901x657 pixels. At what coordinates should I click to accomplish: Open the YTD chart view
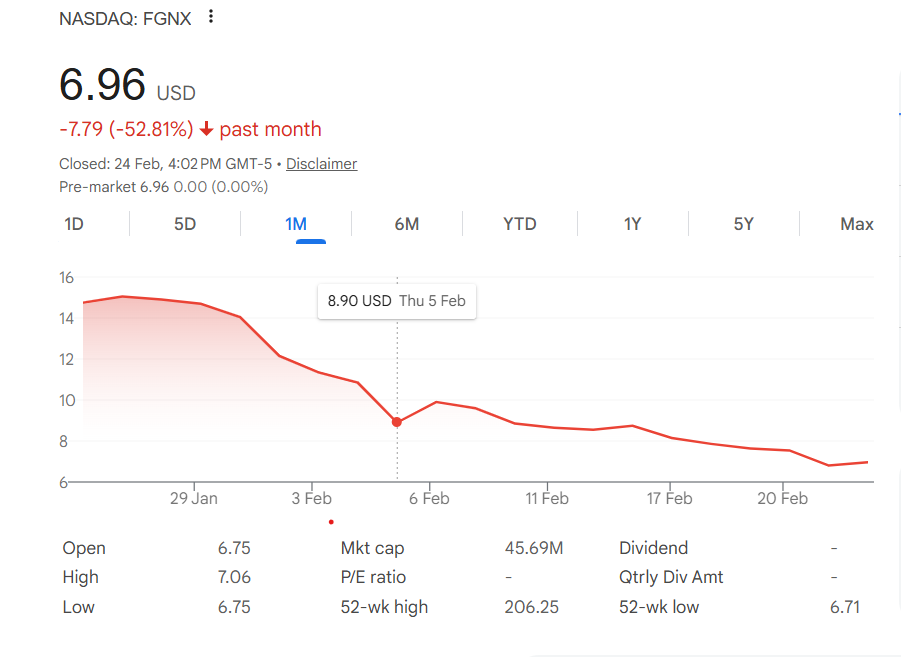click(x=519, y=223)
